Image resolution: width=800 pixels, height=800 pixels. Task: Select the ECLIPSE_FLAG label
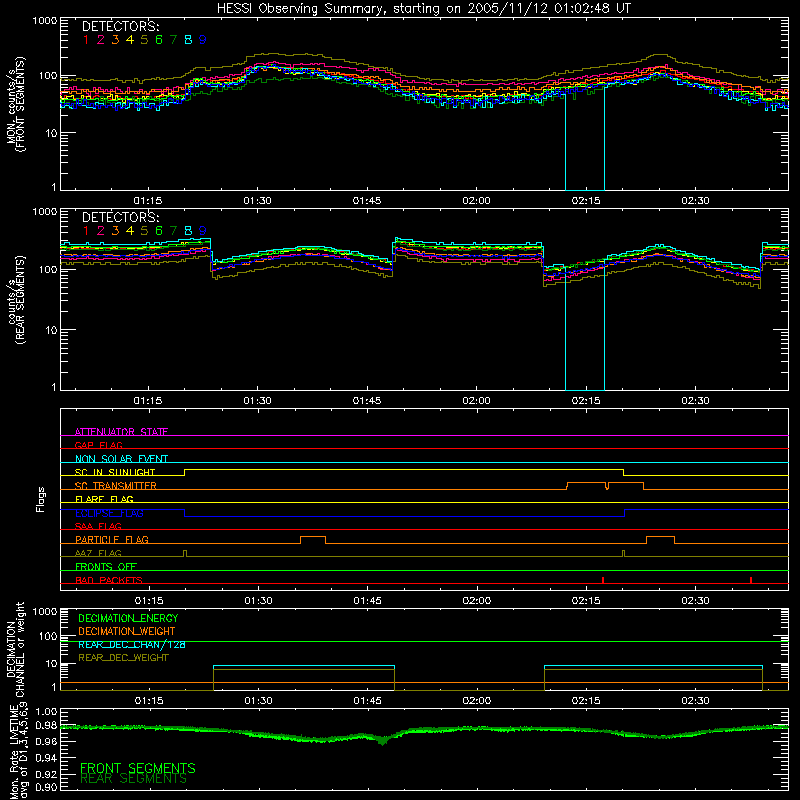click(x=109, y=513)
